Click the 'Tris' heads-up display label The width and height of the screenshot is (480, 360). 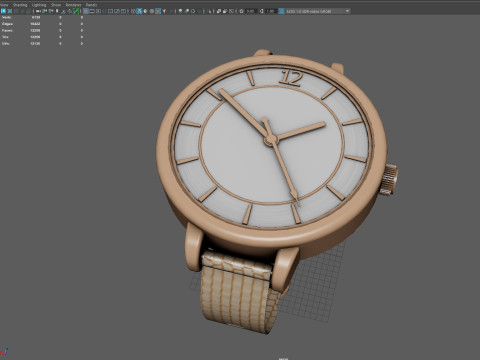(x=5, y=37)
